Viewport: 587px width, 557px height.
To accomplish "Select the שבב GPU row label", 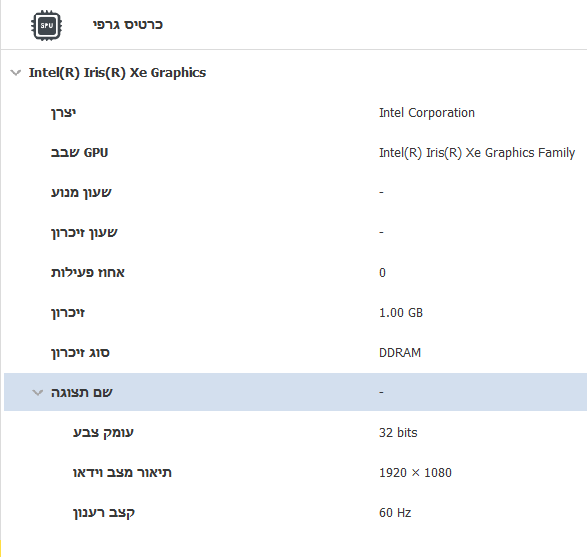I will [x=79, y=152].
